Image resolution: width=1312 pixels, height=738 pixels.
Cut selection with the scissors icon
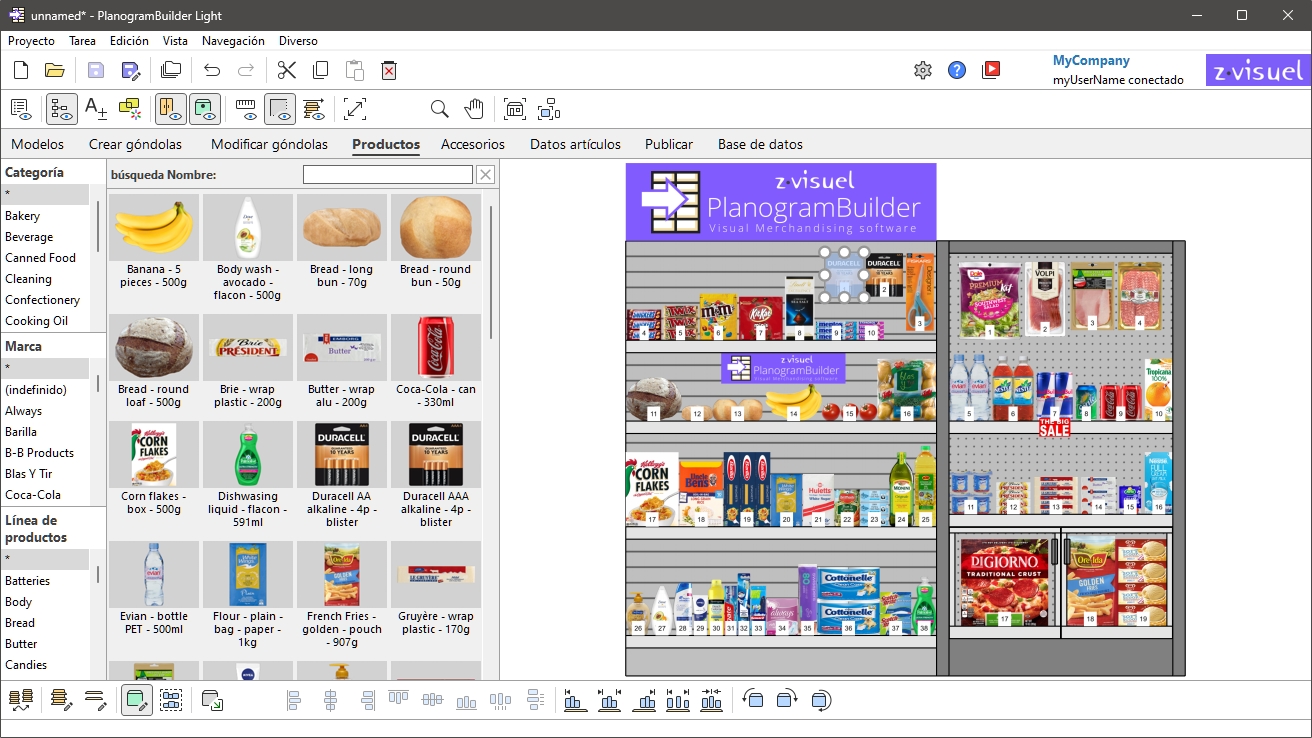[287, 70]
